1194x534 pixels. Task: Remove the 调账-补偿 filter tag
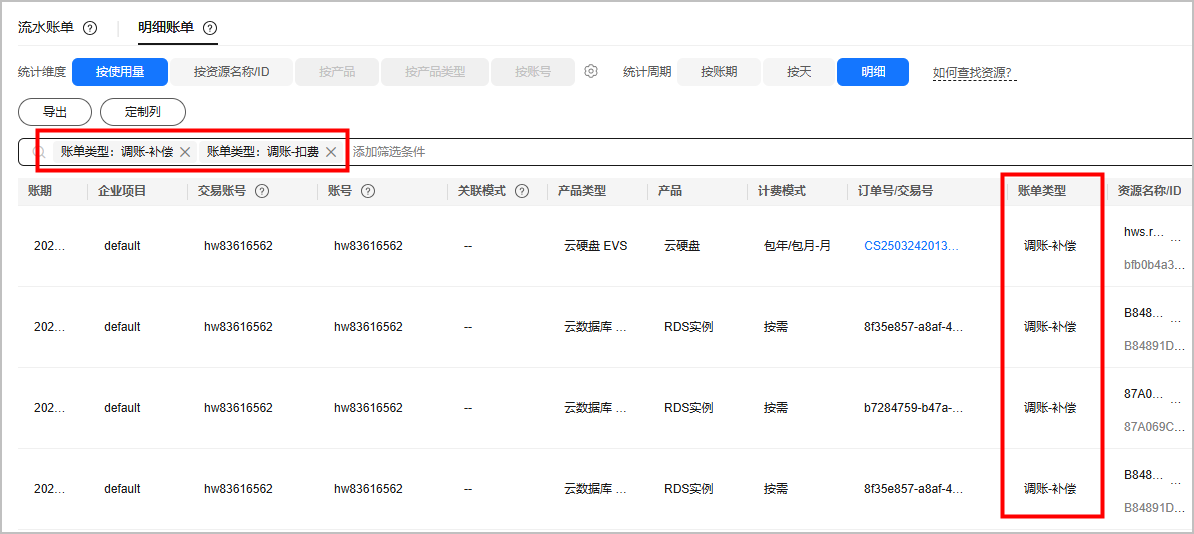click(x=184, y=152)
